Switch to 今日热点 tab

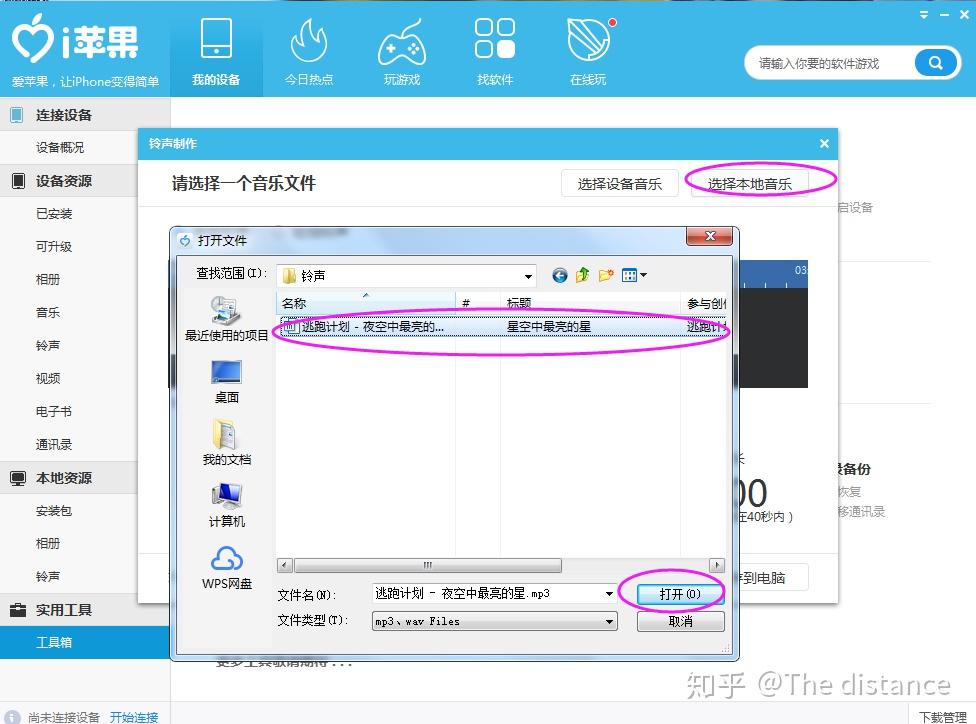309,51
